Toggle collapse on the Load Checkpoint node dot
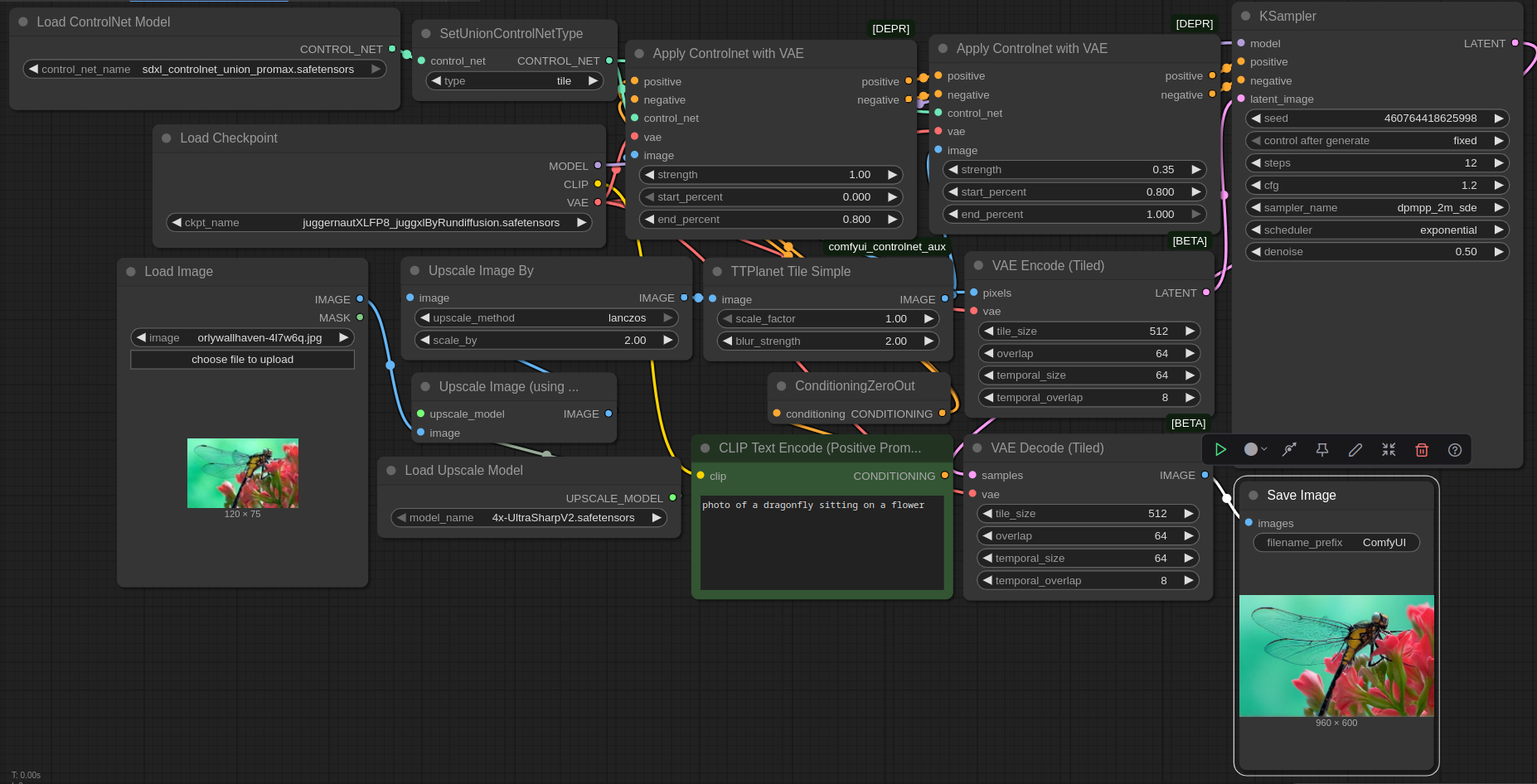 click(167, 138)
